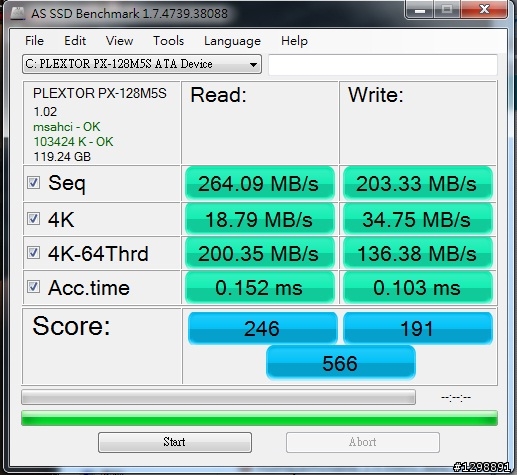Click the Read: column header
Viewport: 517px width, 475px height.
tap(218, 95)
